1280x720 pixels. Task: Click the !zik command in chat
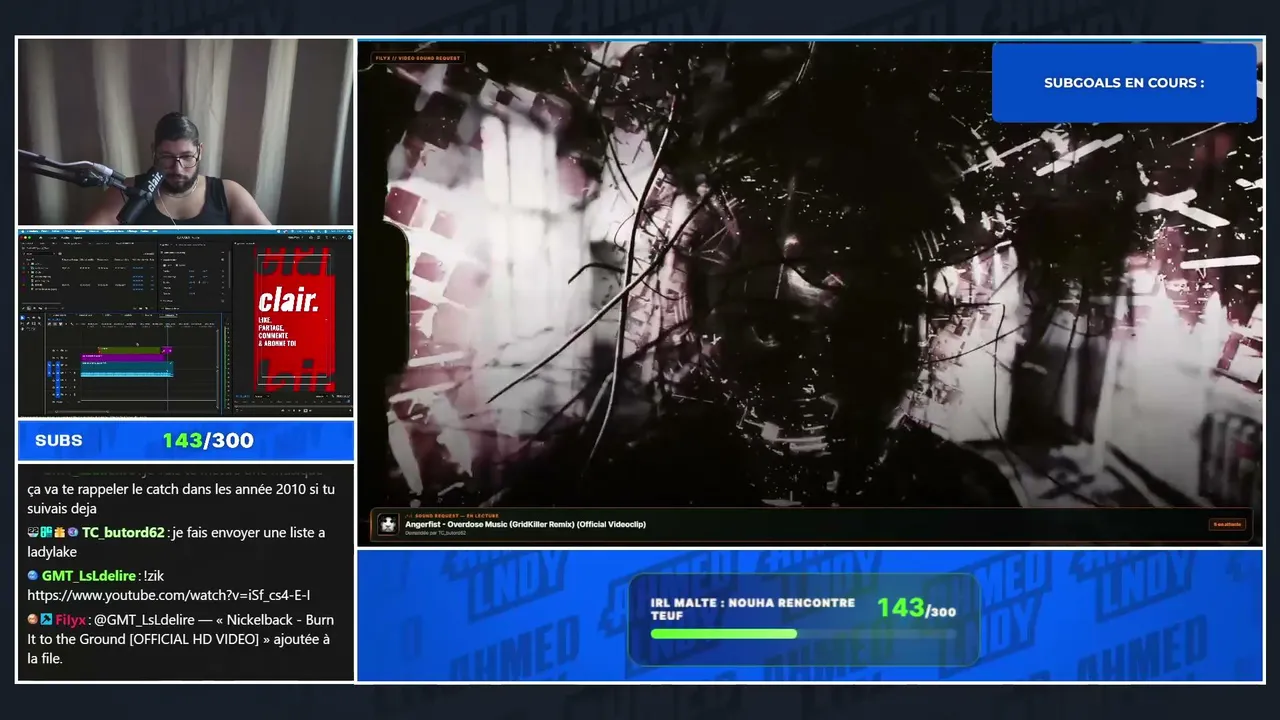coord(155,576)
